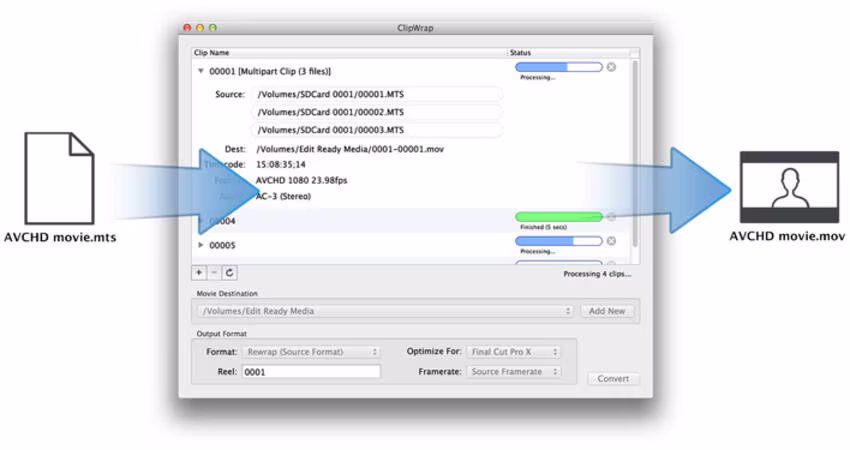
Task: Click the Clip Name column header
Action: point(350,53)
